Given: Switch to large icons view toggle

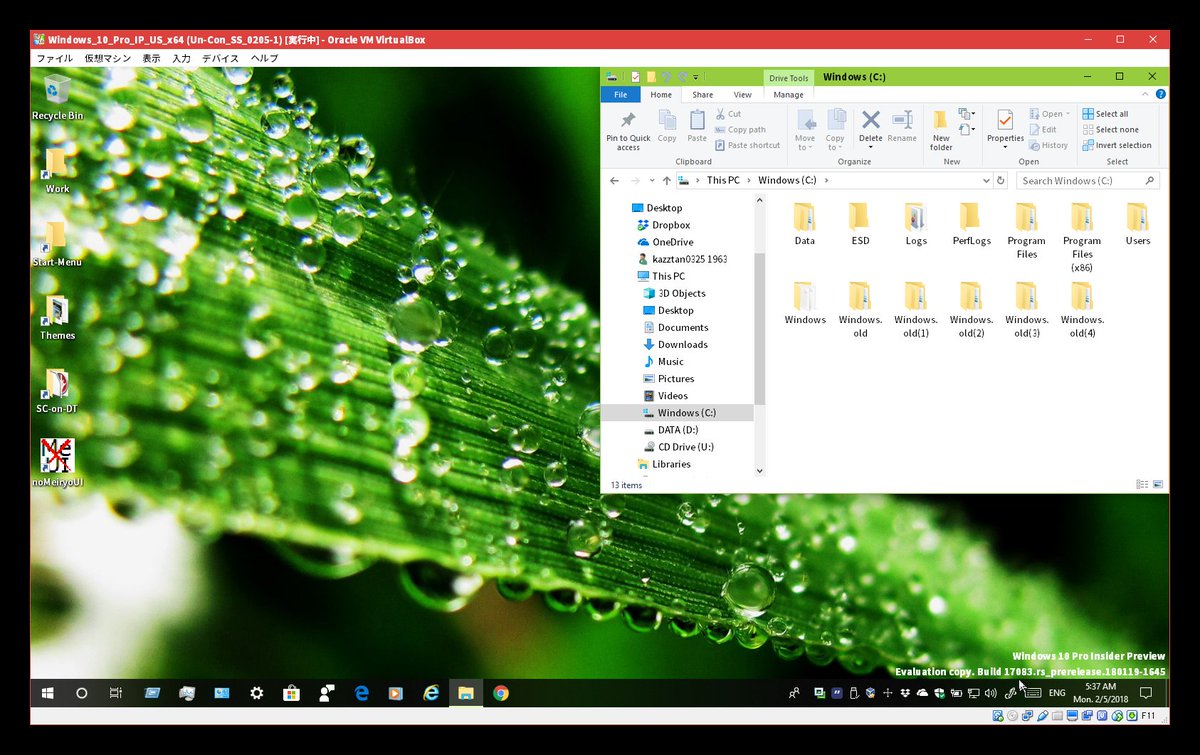Looking at the screenshot, I should (x=1159, y=484).
